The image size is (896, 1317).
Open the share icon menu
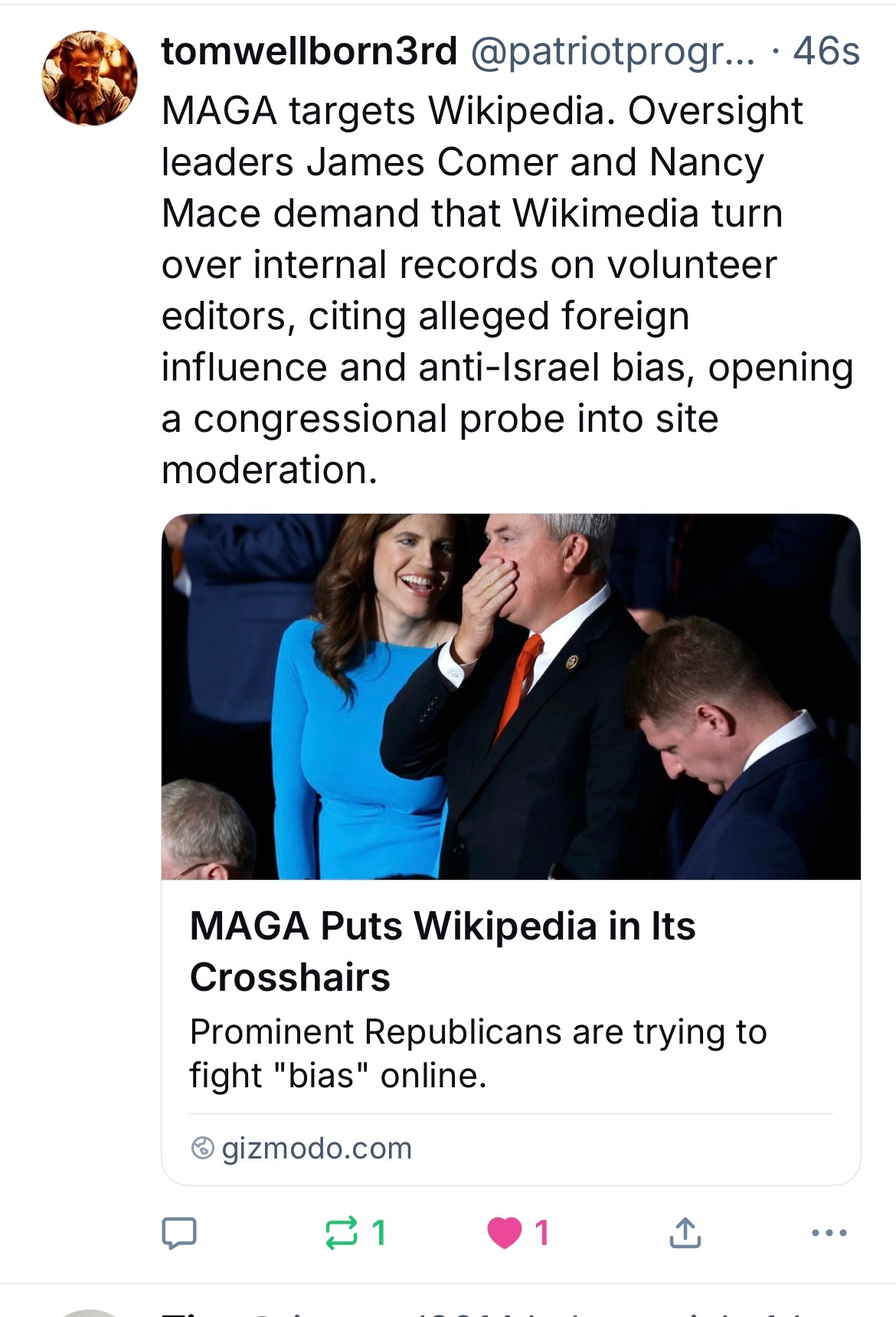pyautogui.click(x=685, y=1233)
